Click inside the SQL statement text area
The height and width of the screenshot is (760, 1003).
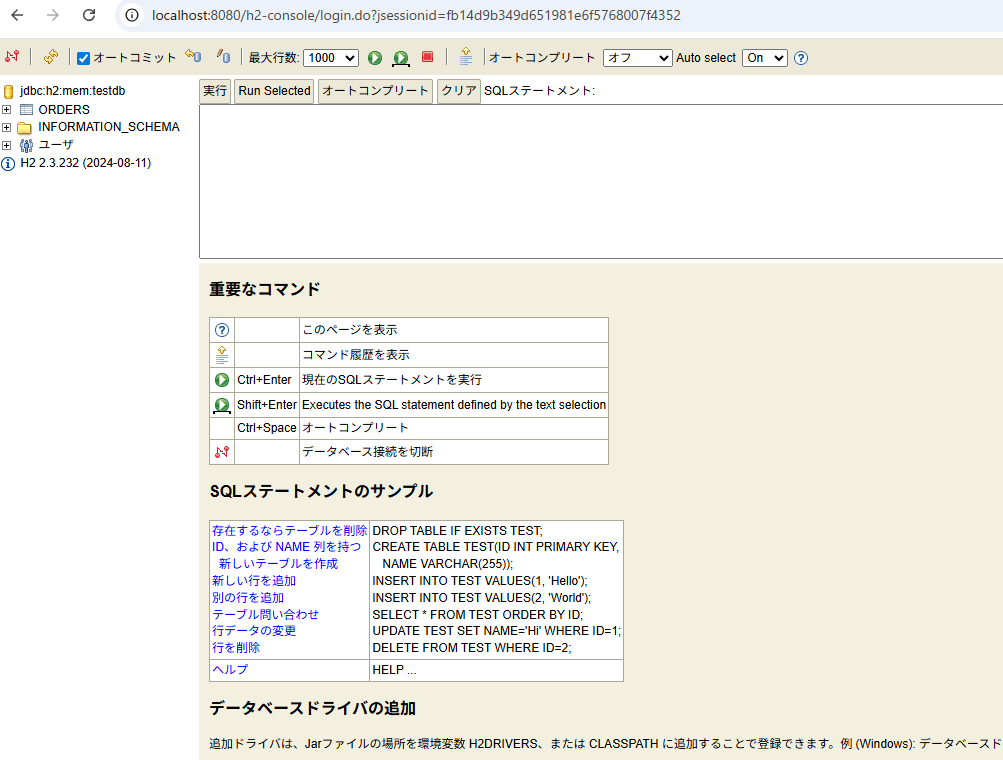tap(600, 180)
